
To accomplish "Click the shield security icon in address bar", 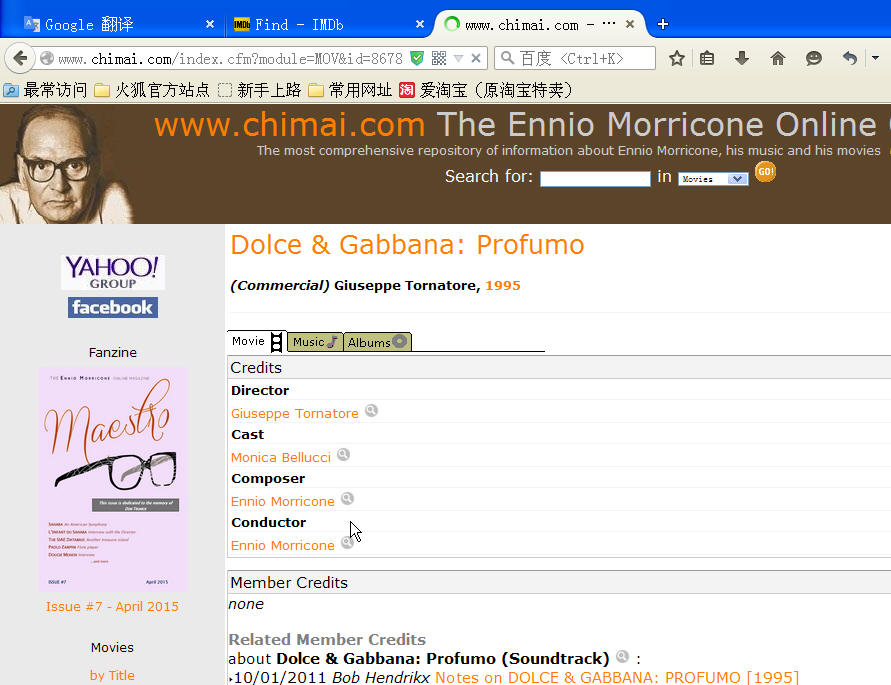I will 417,58.
